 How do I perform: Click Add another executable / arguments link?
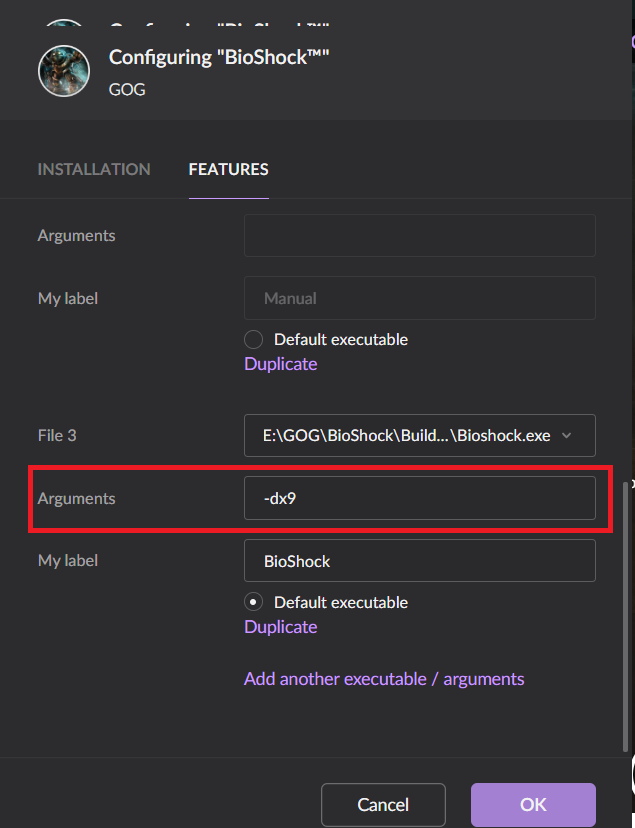(384, 679)
